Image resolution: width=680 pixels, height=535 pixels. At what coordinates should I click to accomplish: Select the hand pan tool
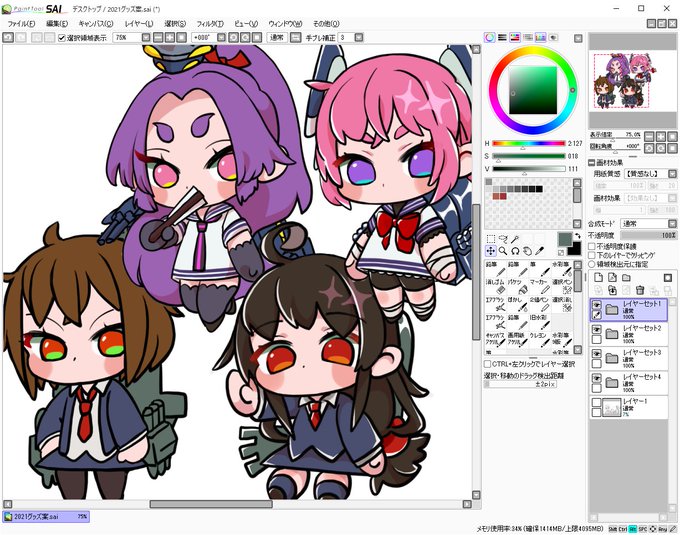[x=527, y=251]
